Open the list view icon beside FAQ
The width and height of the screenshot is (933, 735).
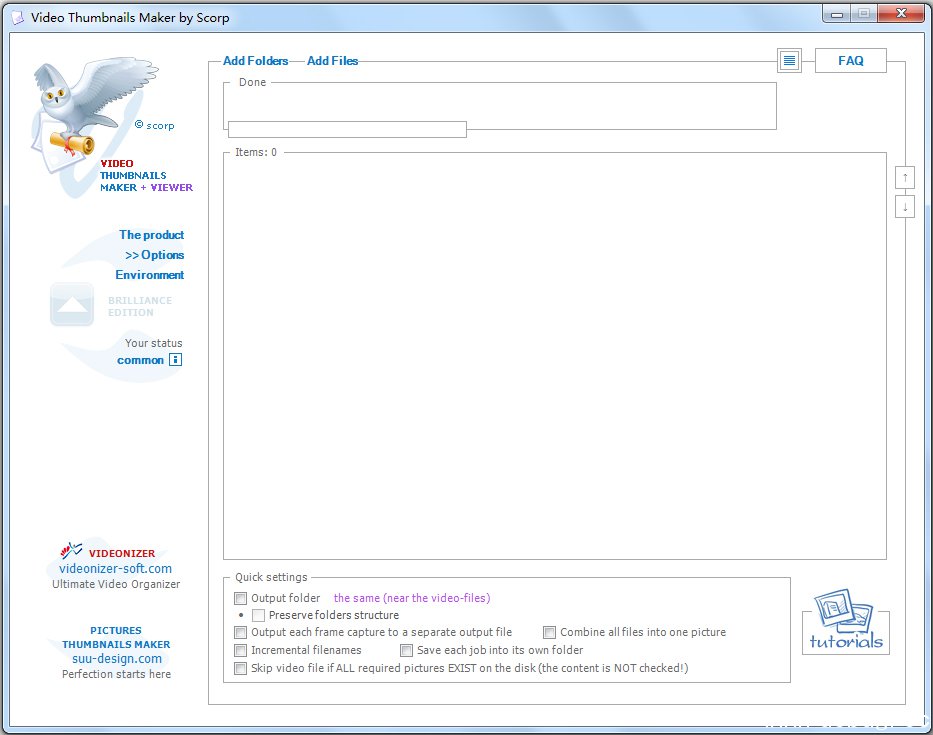coord(790,61)
